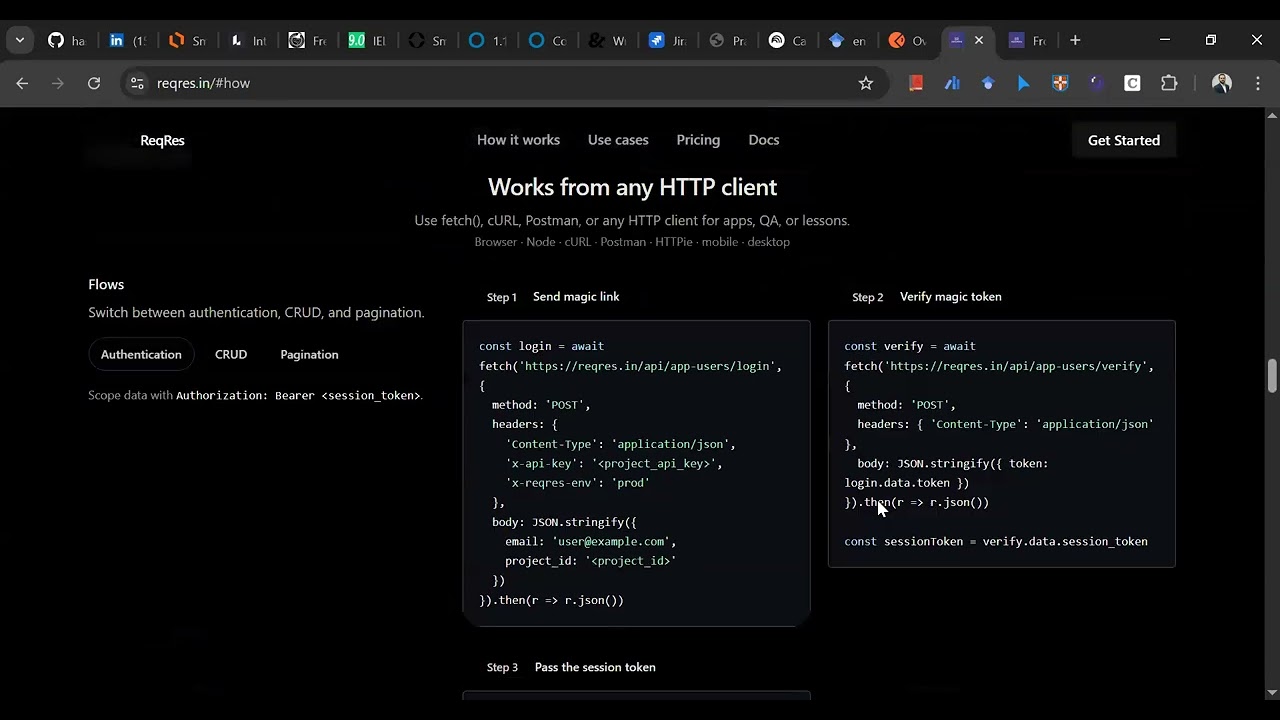Click the red book extension icon
The width and height of the screenshot is (1280, 720).
pyautogui.click(x=915, y=83)
